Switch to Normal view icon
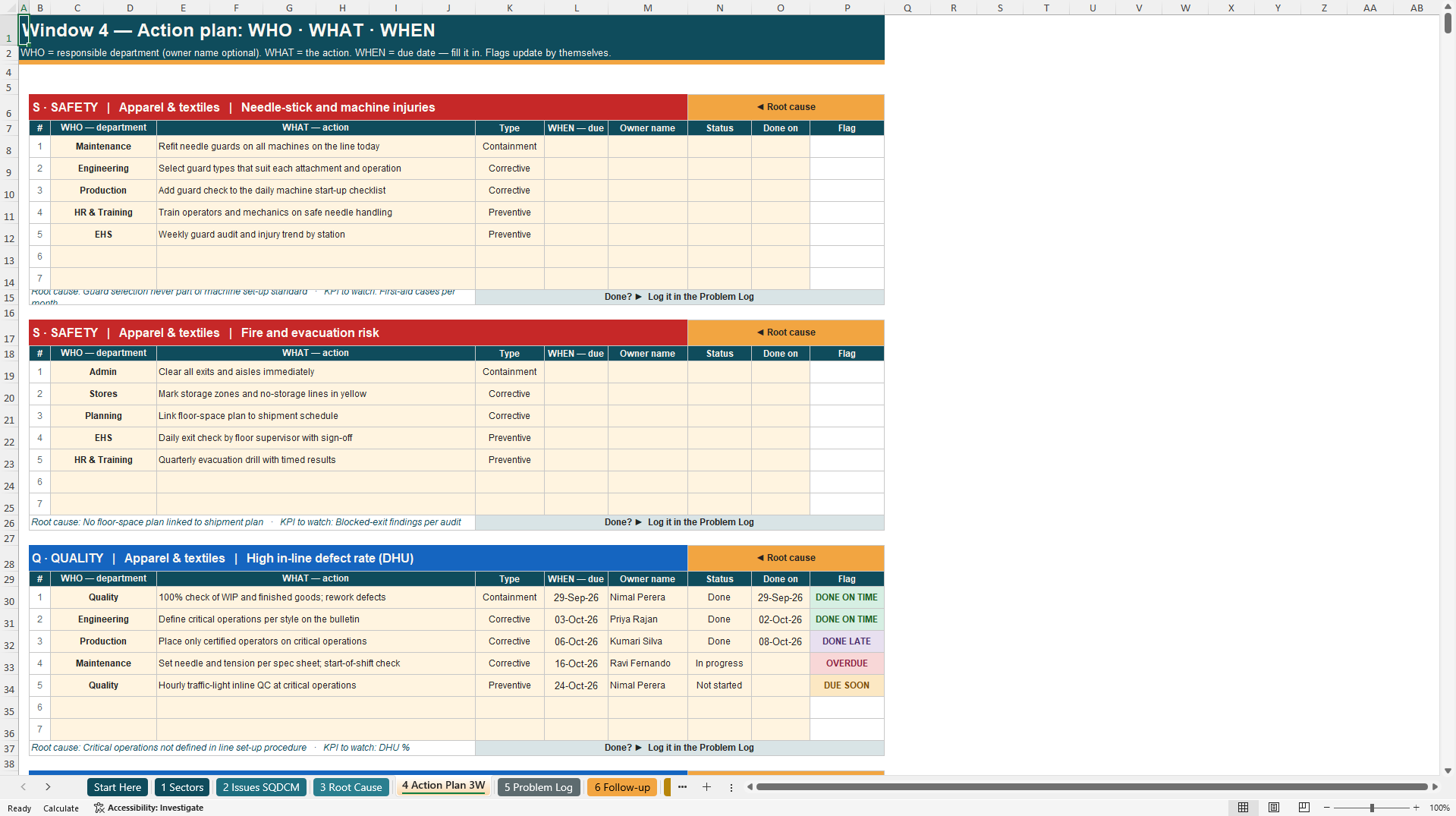This screenshot has height=816, width=1456. 1243,808
